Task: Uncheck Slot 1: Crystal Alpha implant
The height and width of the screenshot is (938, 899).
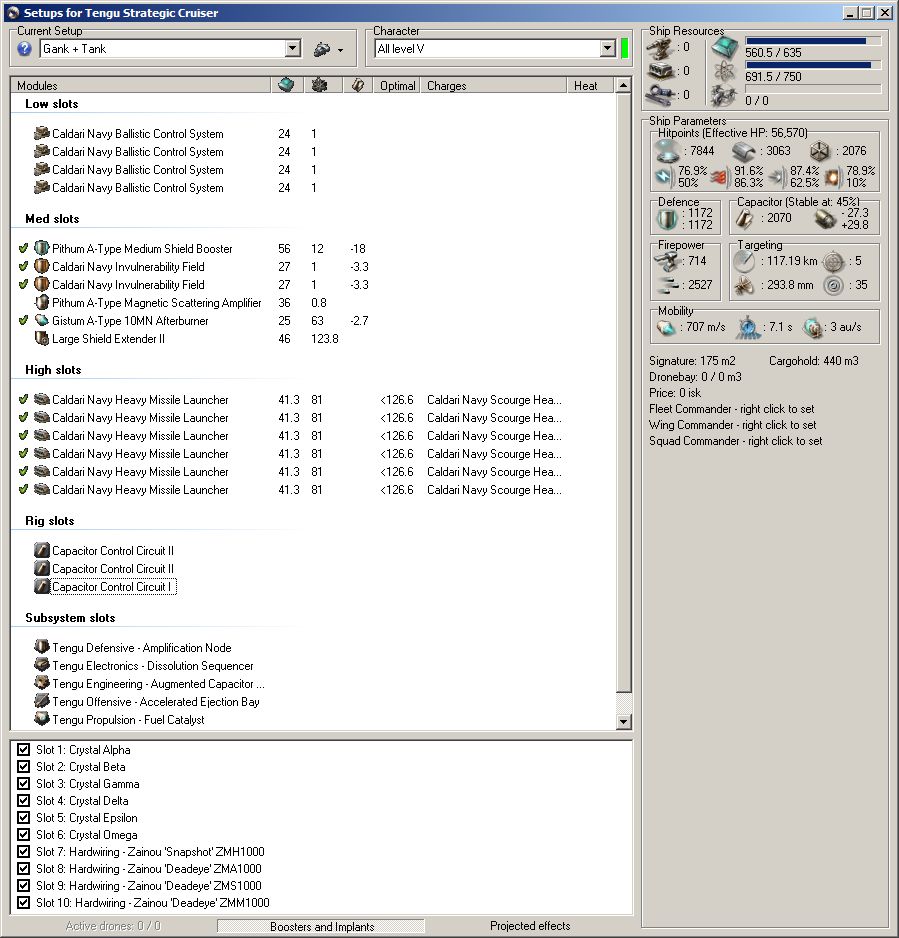Action: tap(23, 750)
